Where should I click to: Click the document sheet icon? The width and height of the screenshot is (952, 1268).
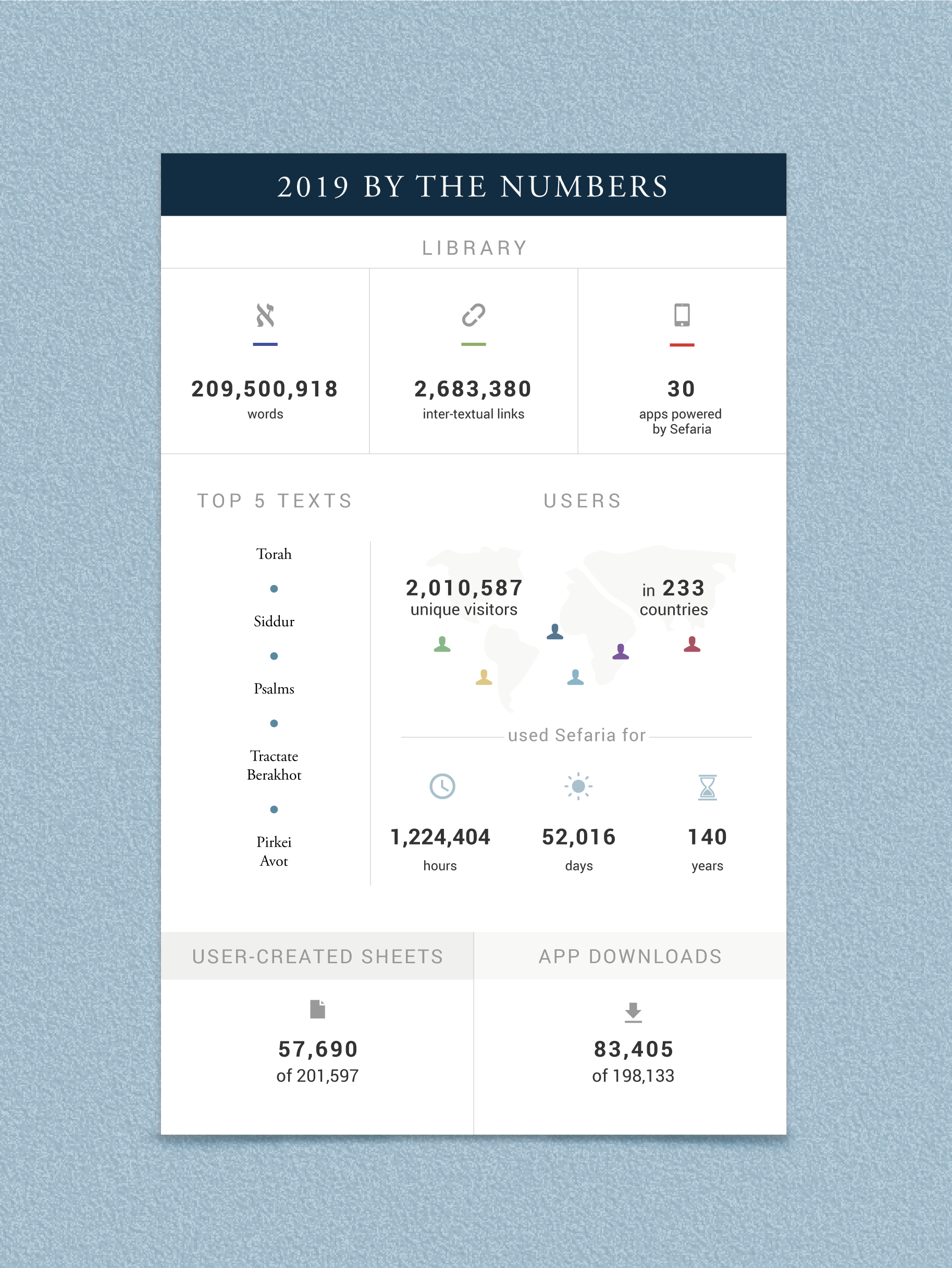(x=318, y=1009)
